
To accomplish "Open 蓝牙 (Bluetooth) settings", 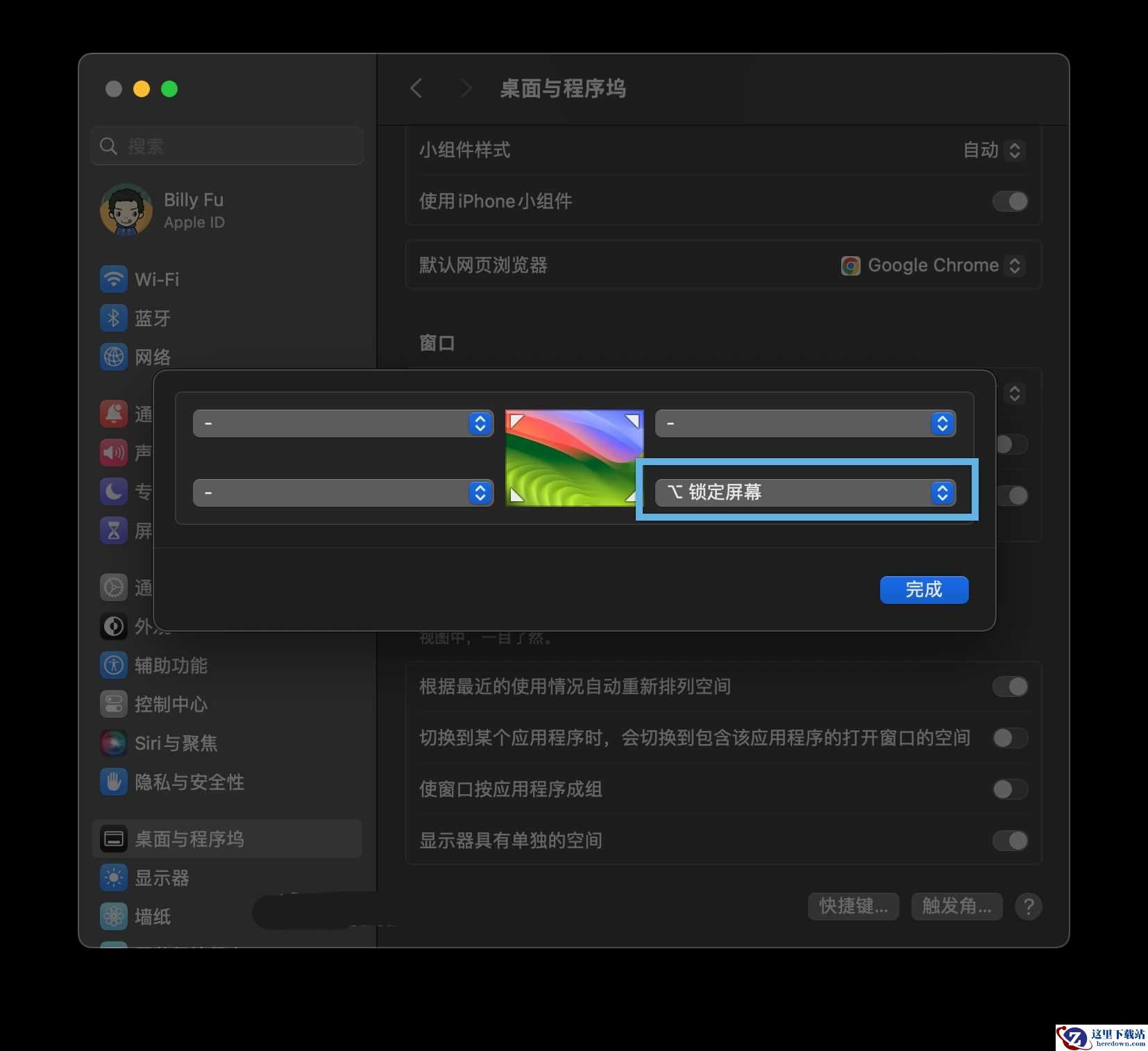I will pos(135,318).
